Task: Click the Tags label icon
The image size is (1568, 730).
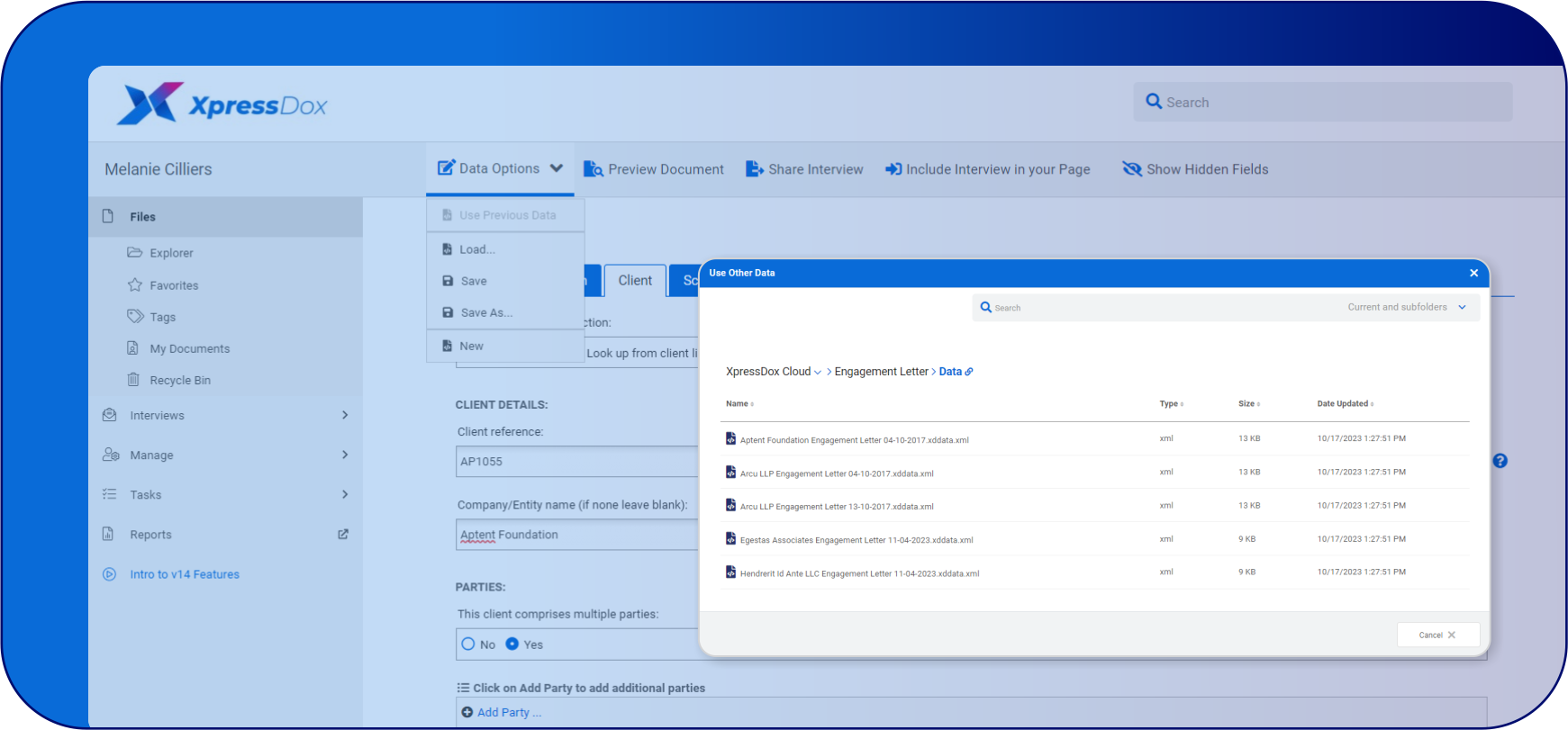Action: (135, 316)
